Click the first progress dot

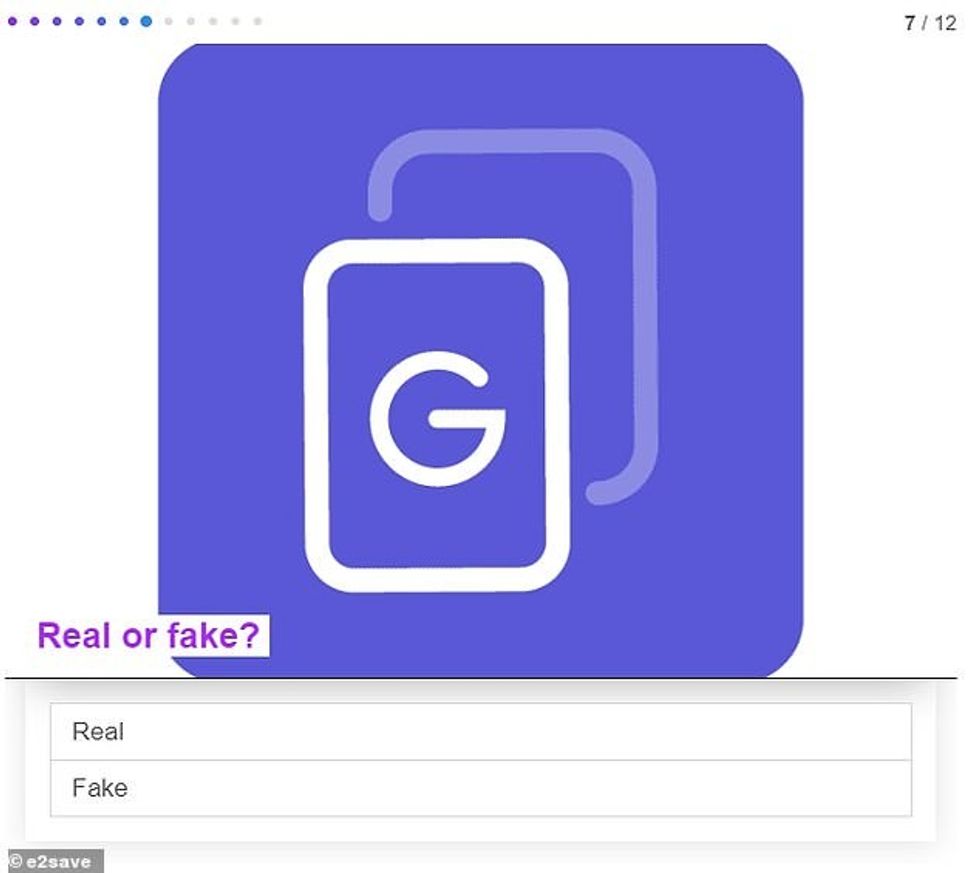[x=12, y=21]
